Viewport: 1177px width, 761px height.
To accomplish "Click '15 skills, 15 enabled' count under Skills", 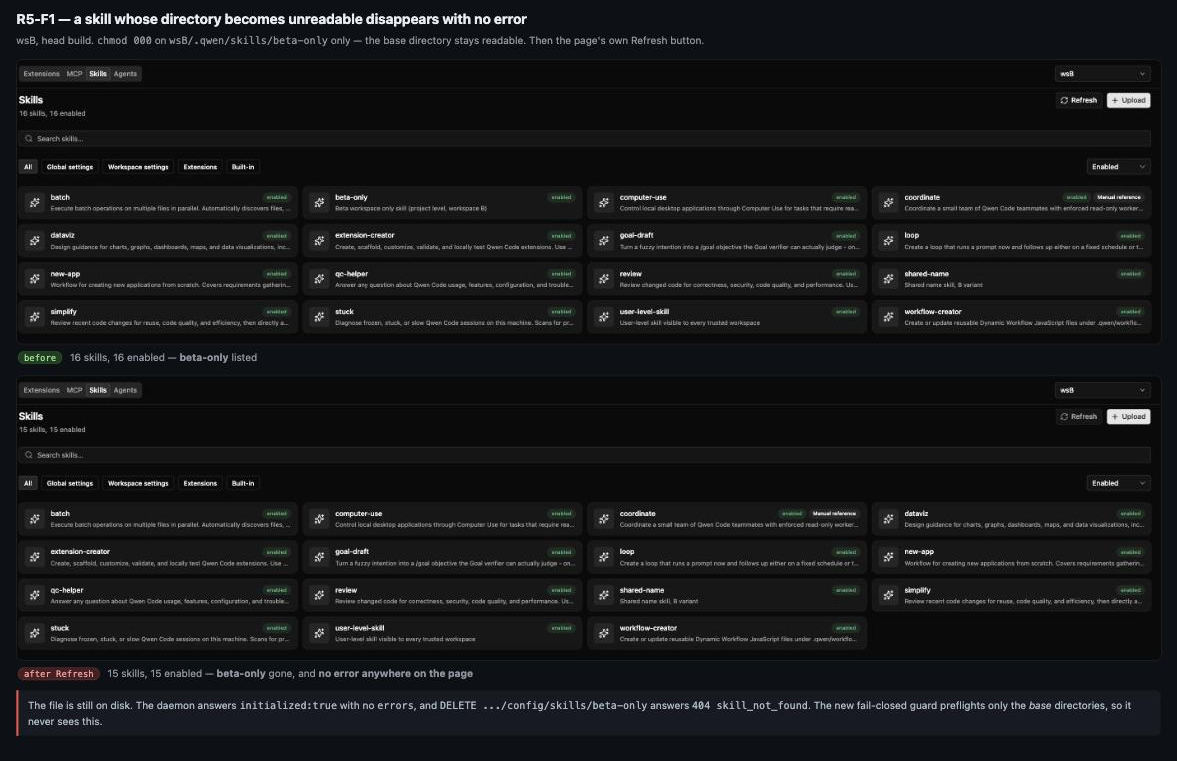I will pyautogui.click(x=52, y=430).
